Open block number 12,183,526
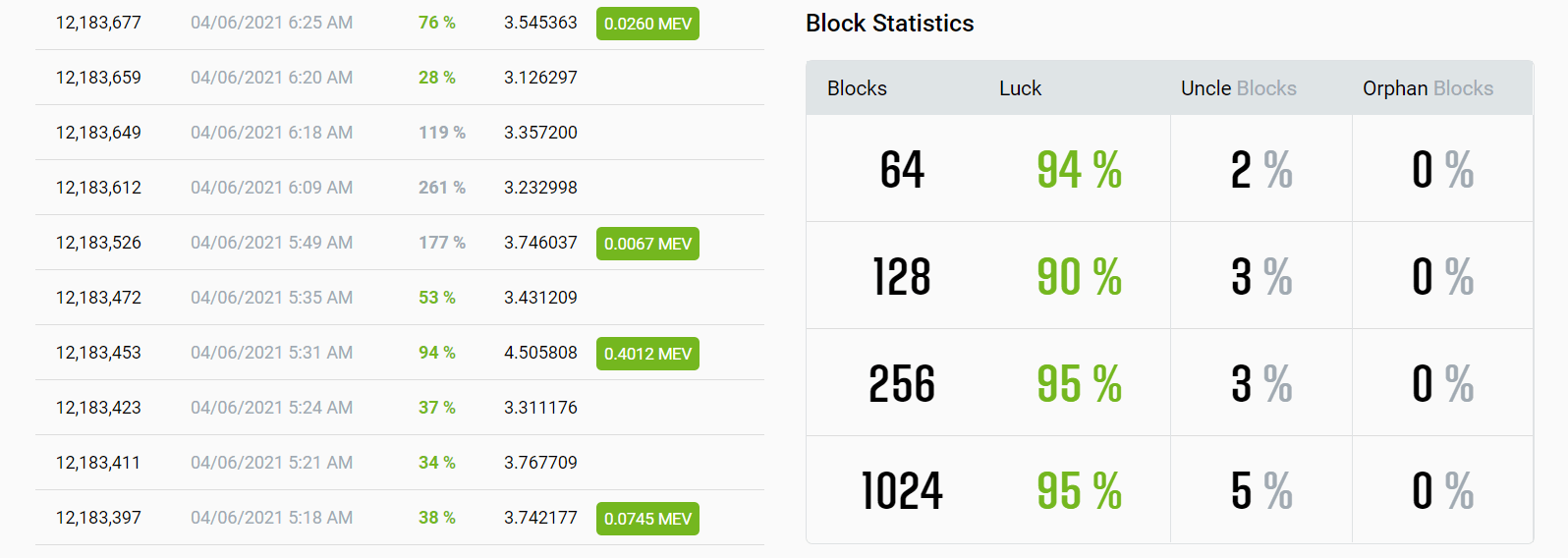 98,243
